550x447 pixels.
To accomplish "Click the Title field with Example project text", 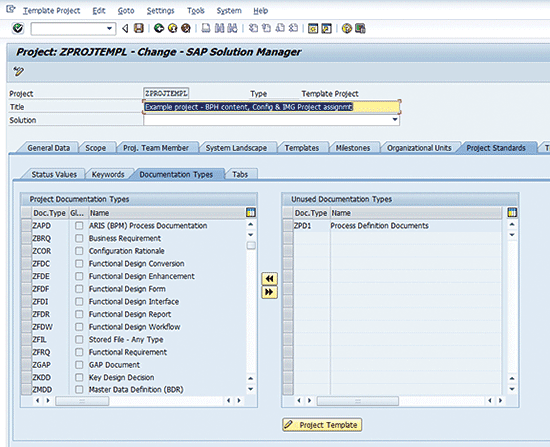I will tap(271, 107).
